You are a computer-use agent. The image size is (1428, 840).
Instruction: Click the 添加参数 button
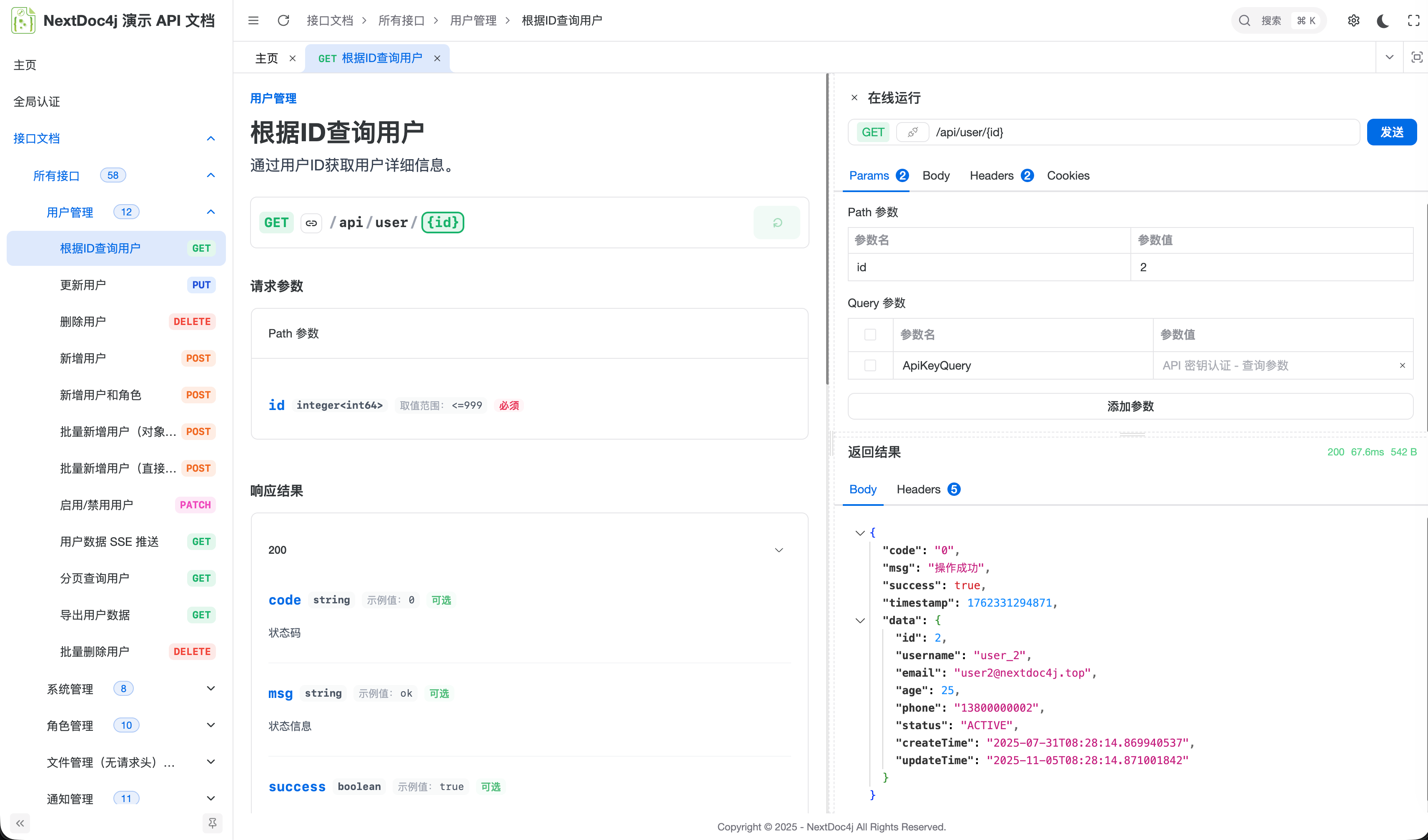tap(1130, 406)
